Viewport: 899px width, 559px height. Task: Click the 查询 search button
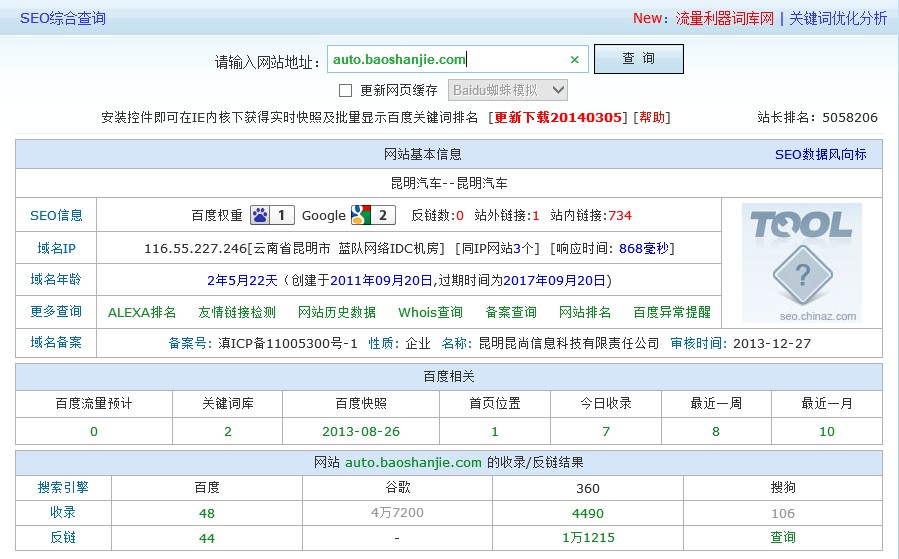pos(639,59)
